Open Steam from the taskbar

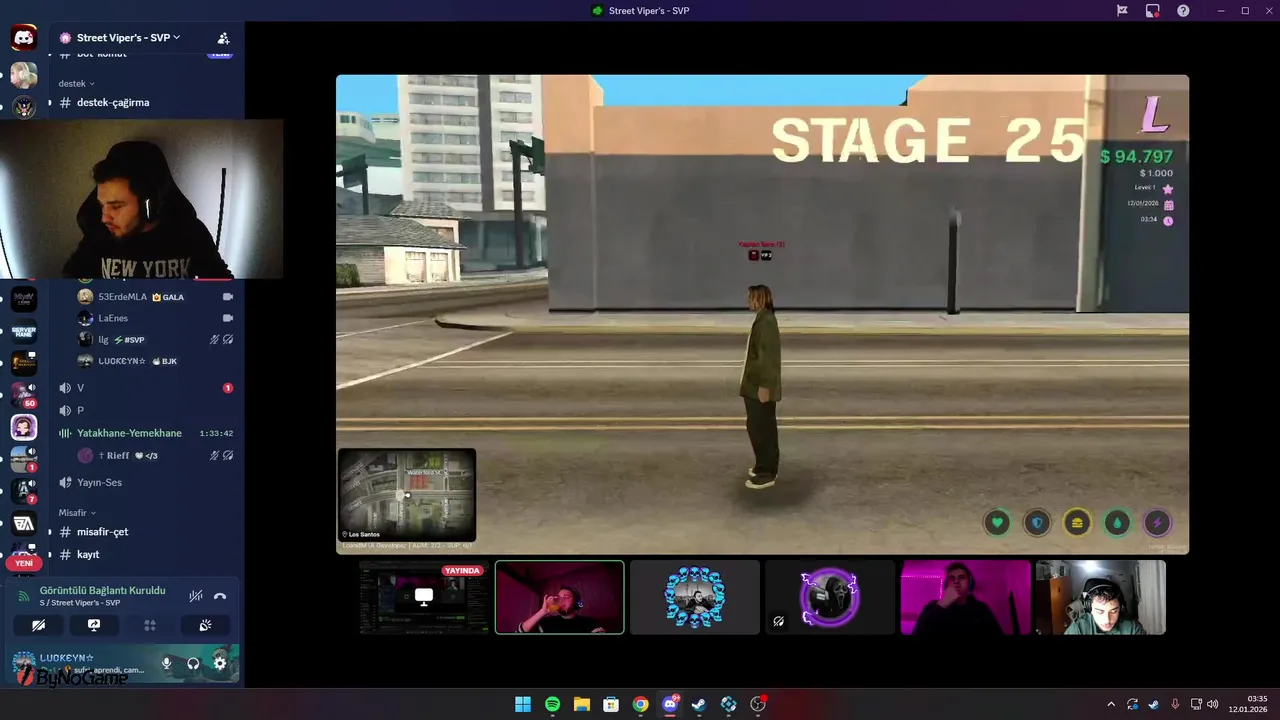pos(699,704)
